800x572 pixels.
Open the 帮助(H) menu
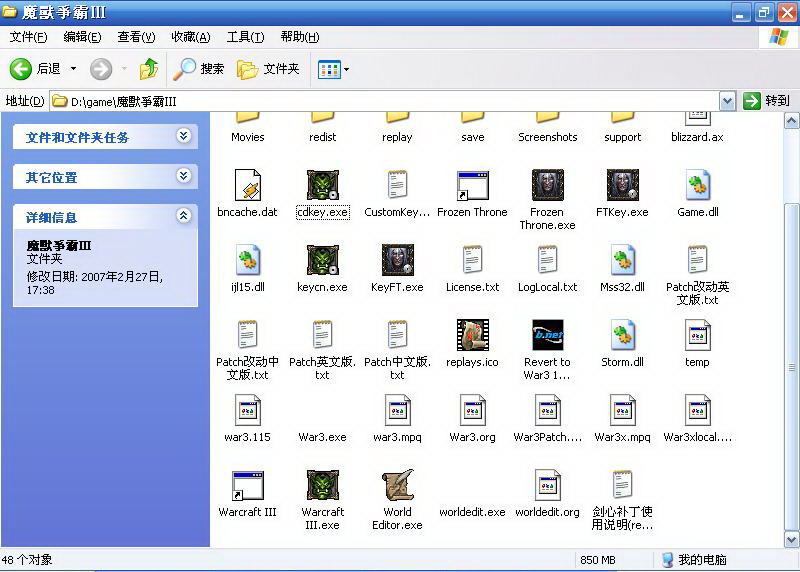[300, 37]
